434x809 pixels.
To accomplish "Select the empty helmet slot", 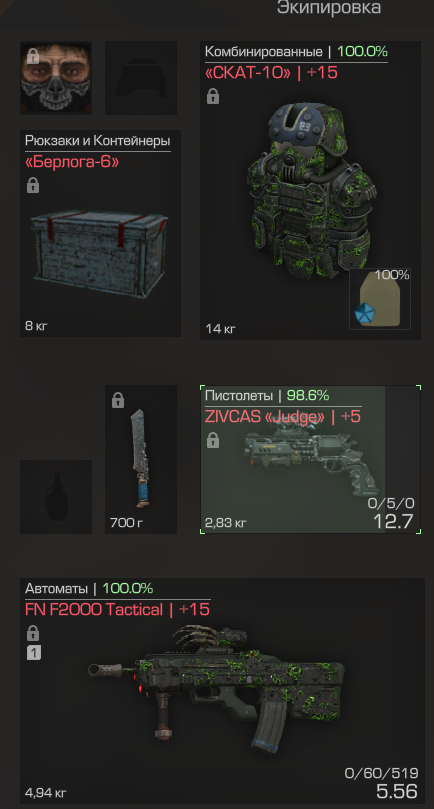I will click(141, 78).
